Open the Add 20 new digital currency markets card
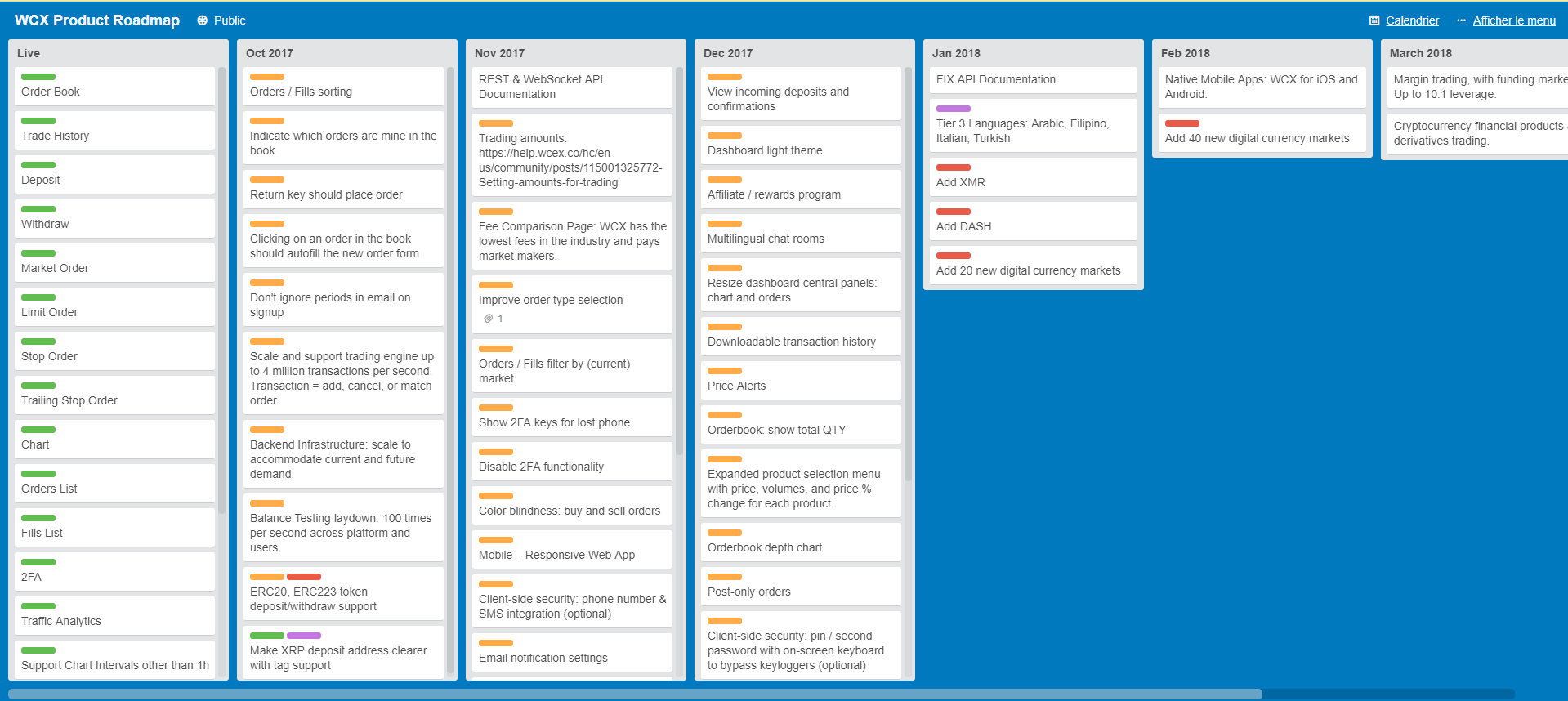The image size is (1568, 701). pyautogui.click(x=1033, y=265)
